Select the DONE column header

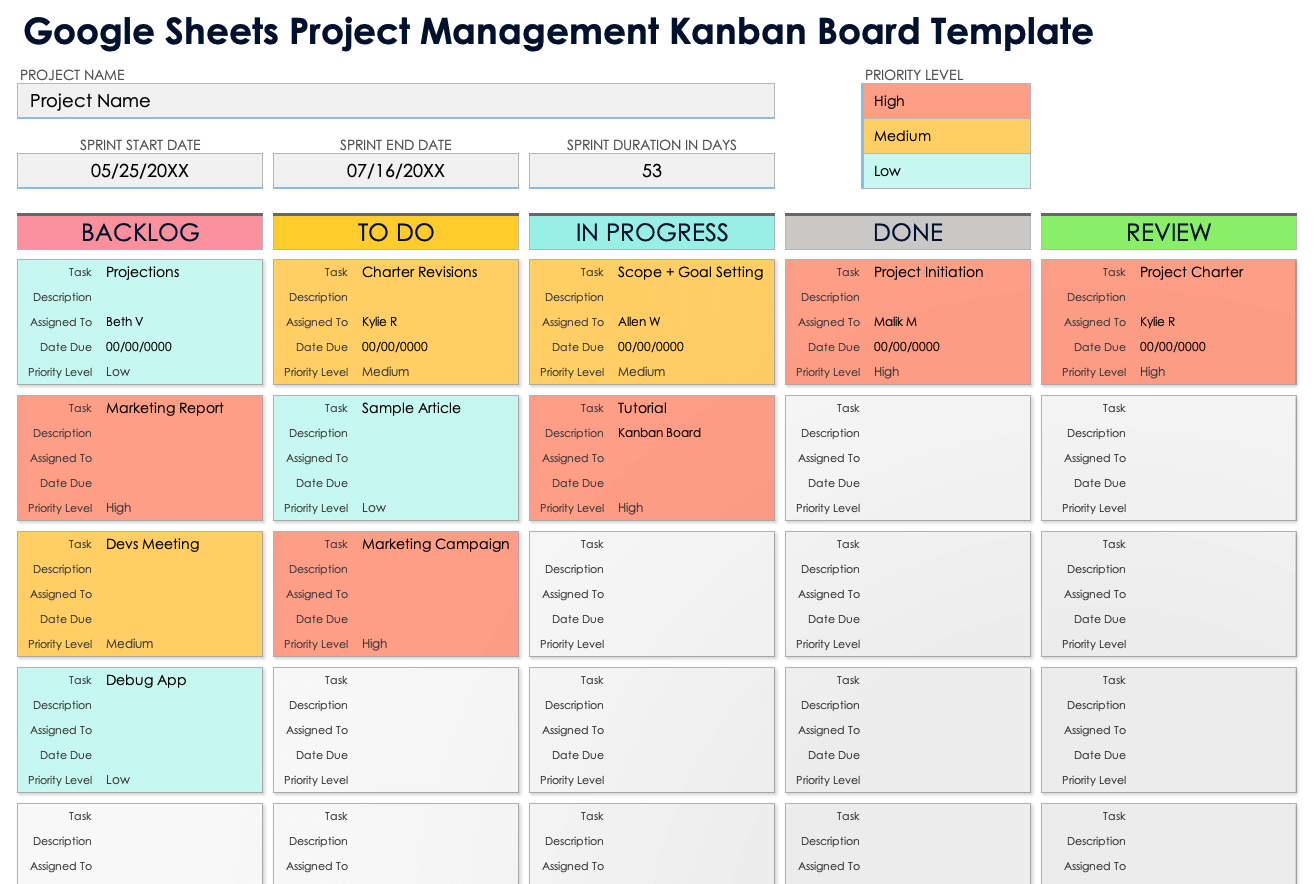tap(908, 232)
